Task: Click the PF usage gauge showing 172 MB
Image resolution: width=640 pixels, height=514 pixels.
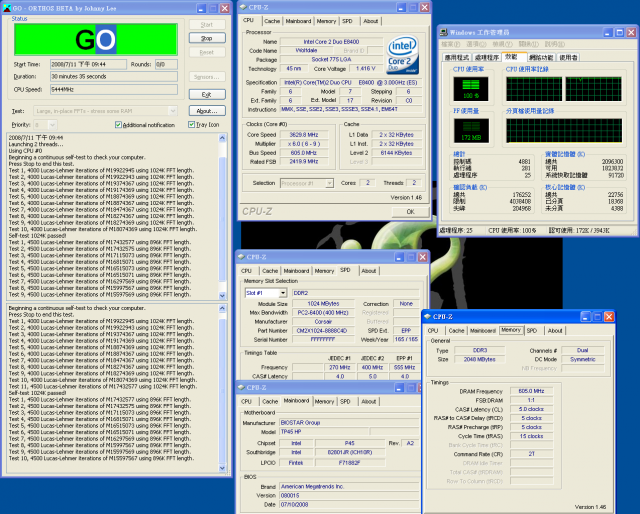Action: click(471, 131)
